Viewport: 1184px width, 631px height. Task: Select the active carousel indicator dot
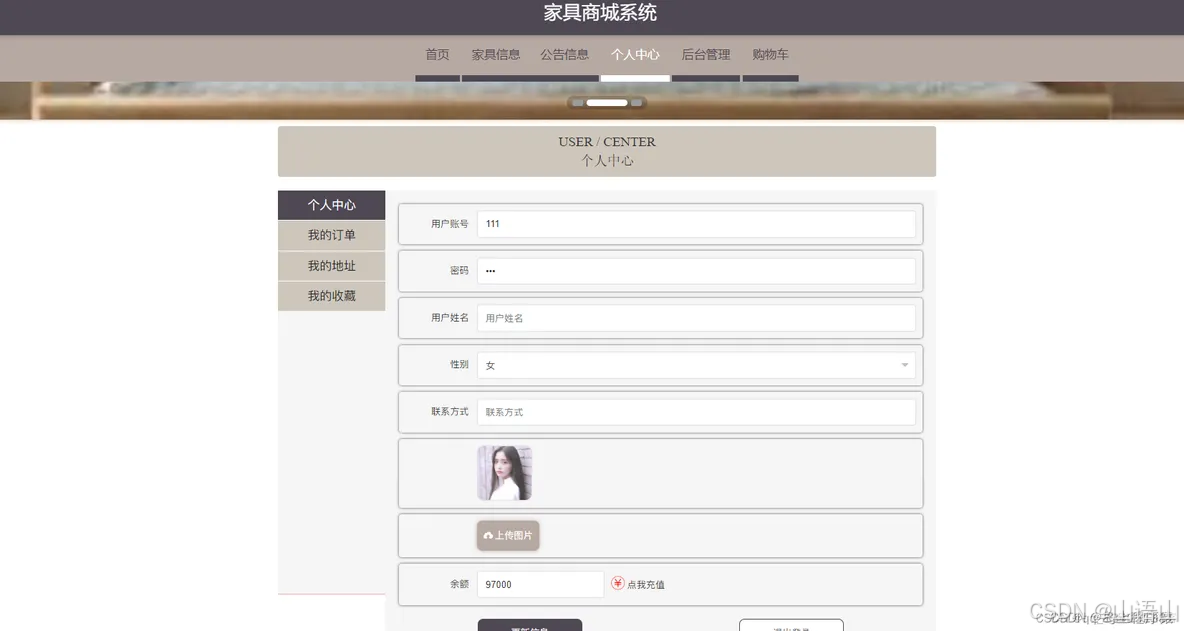(607, 102)
